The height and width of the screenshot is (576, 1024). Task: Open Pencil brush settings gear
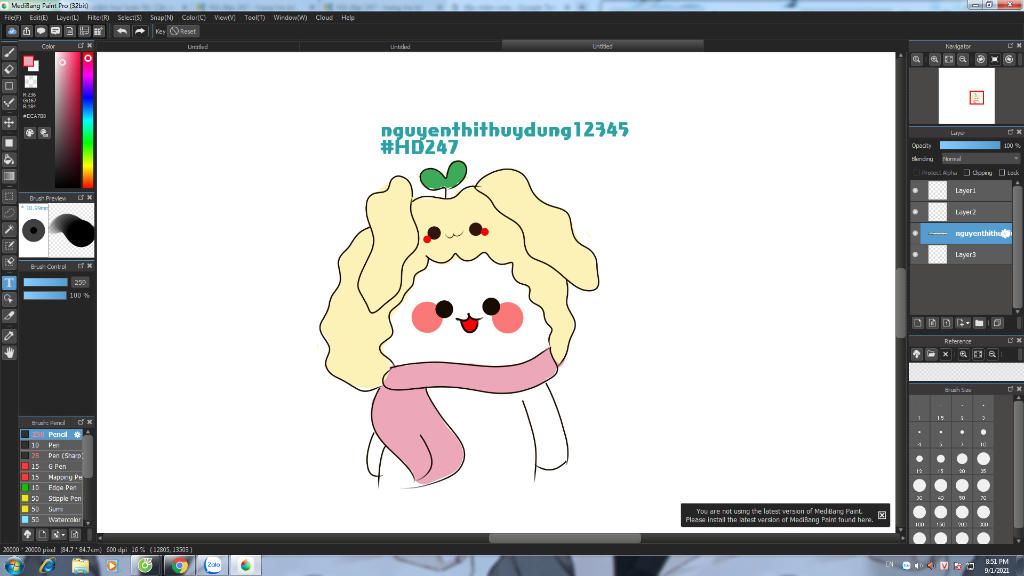pos(77,435)
